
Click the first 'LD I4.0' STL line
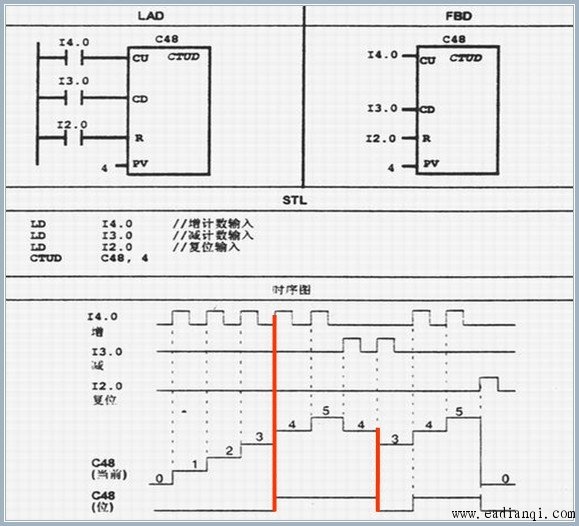(x=81, y=224)
